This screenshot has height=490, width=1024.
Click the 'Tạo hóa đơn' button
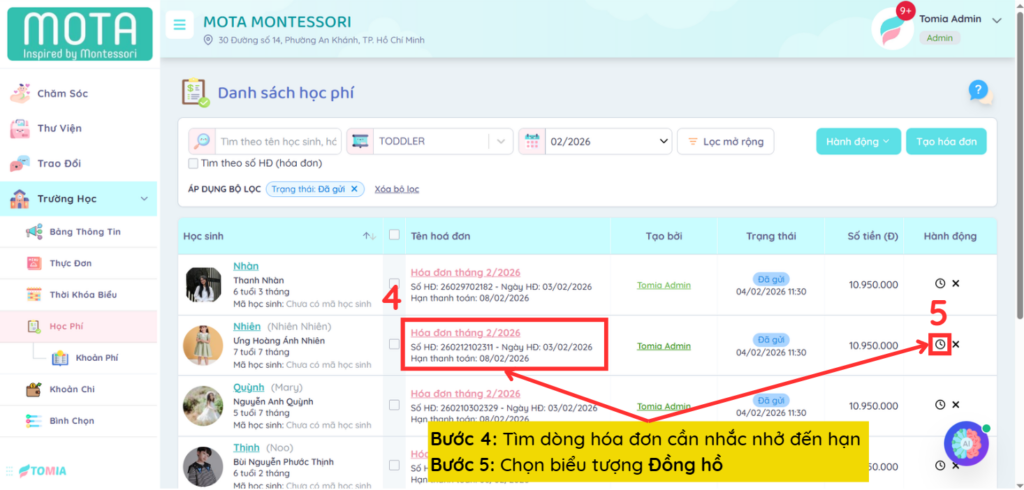(x=946, y=142)
